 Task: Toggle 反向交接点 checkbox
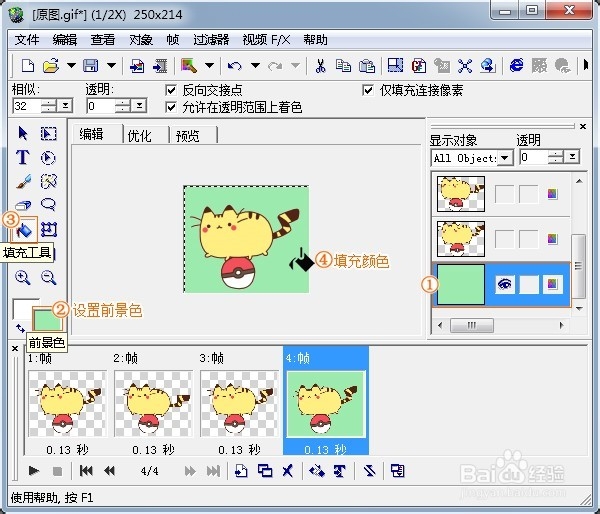[171, 90]
